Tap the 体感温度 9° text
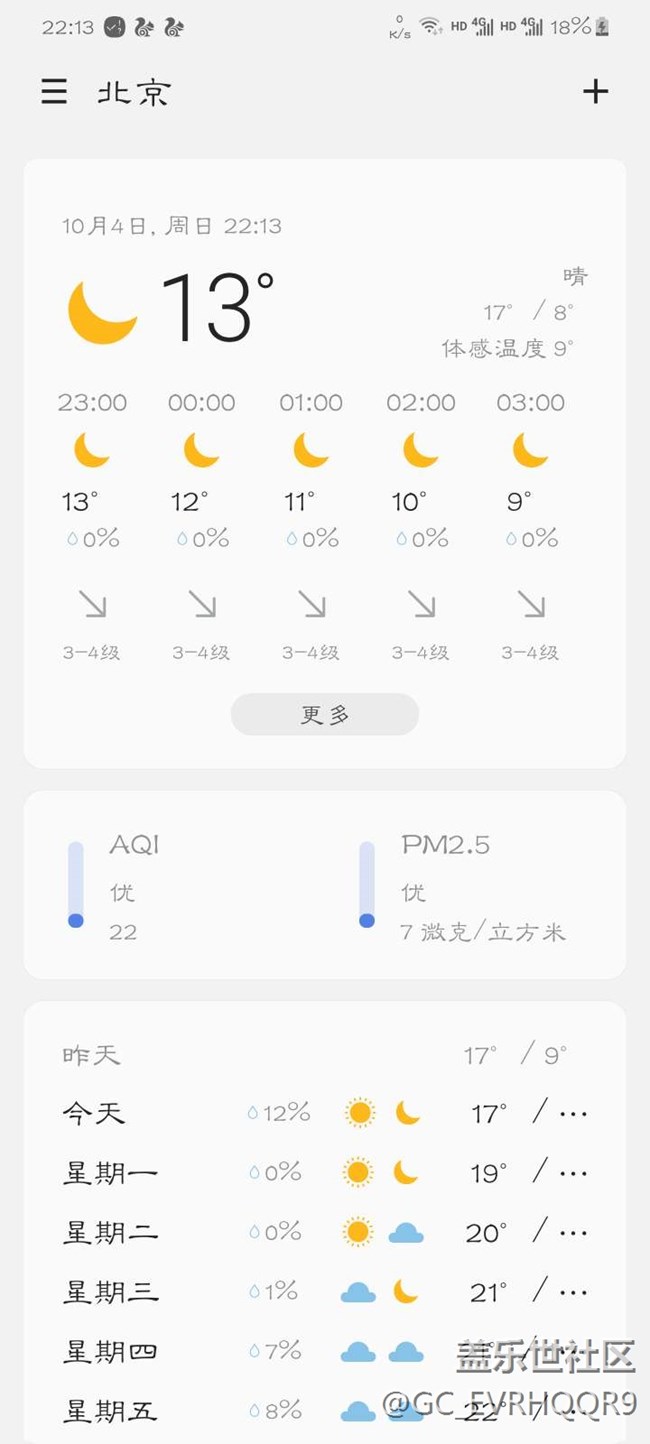The image size is (650, 1444). pos(508,348)
